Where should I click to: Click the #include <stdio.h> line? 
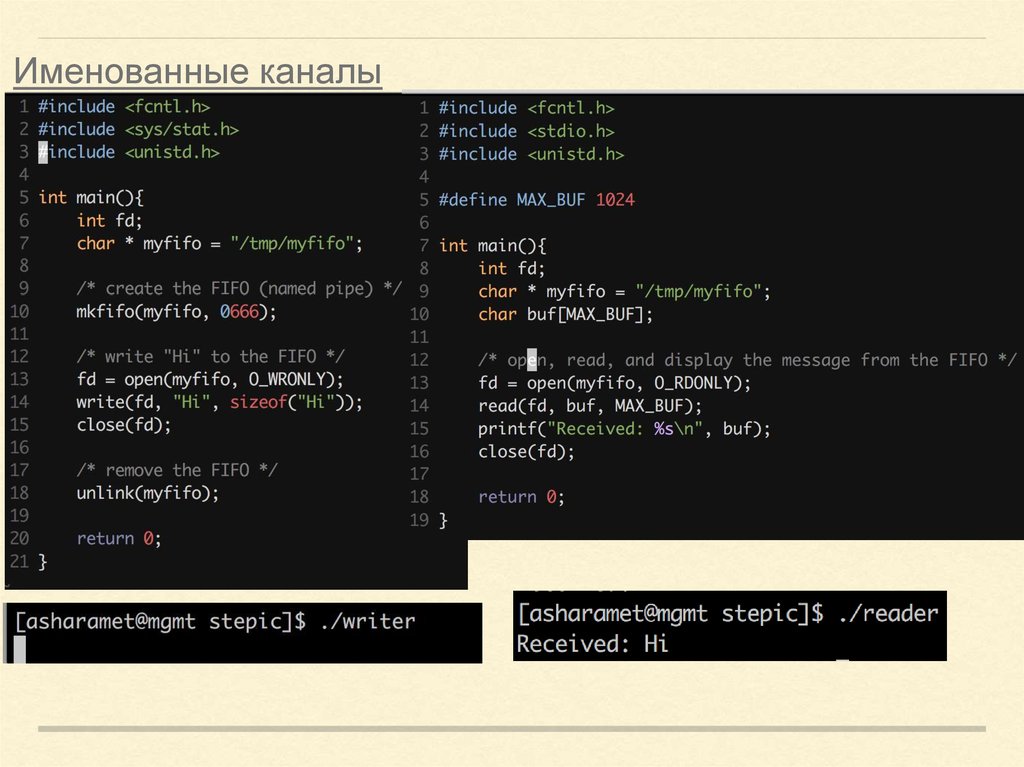pos(526,131)
